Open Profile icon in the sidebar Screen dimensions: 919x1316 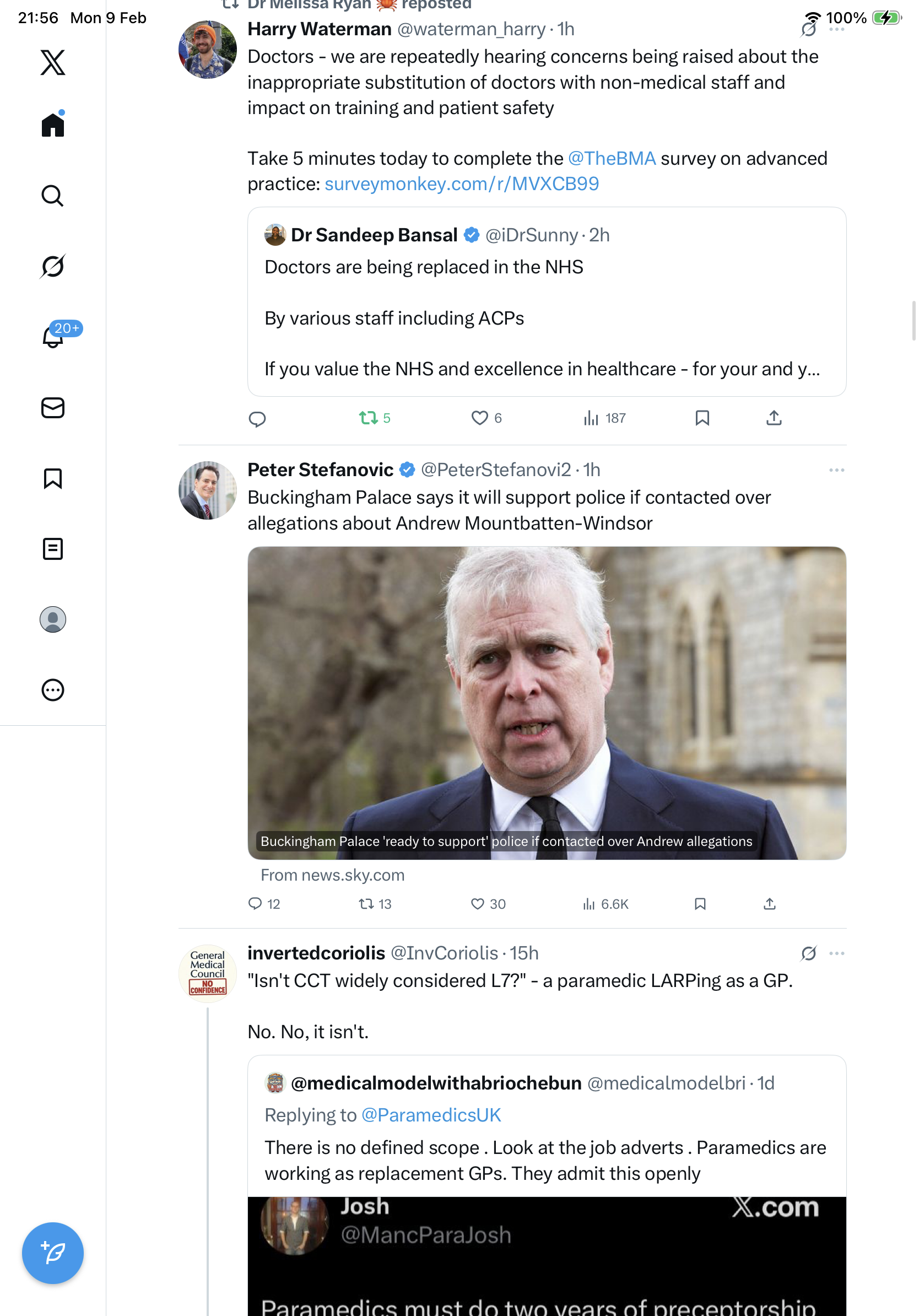coord(52,619)
